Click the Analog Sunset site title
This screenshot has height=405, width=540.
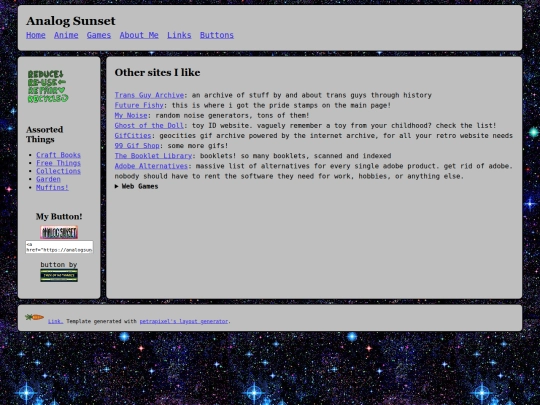[x=71, y=21]
